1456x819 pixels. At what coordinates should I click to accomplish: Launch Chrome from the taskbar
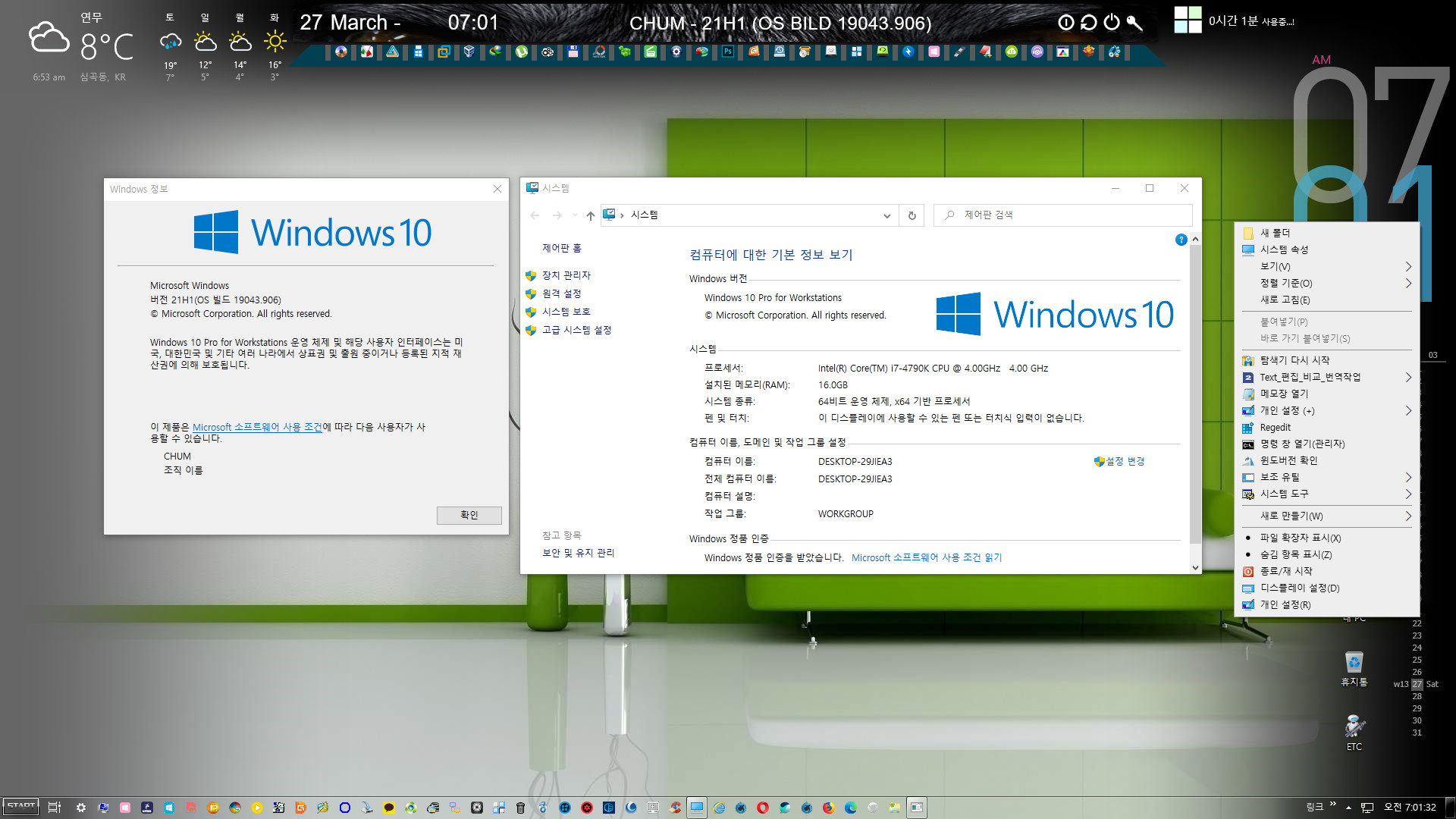coord(234,808)
